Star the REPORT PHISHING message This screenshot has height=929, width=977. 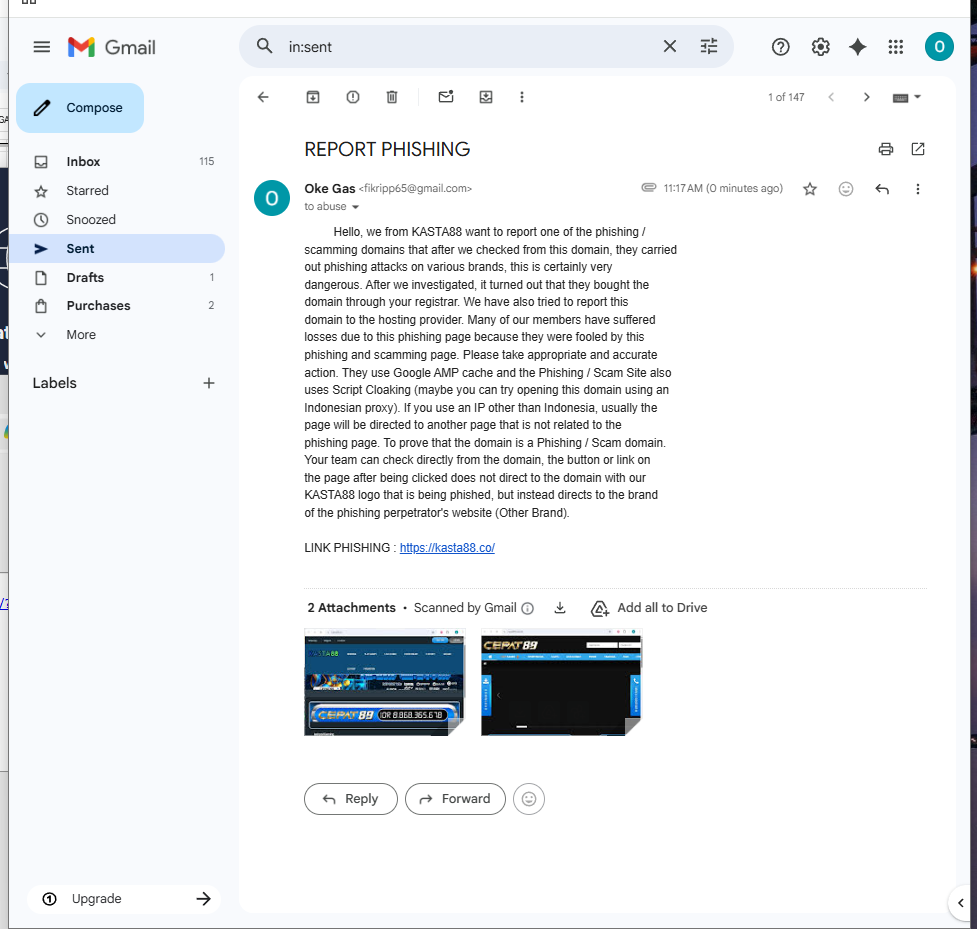pos(809,189)
